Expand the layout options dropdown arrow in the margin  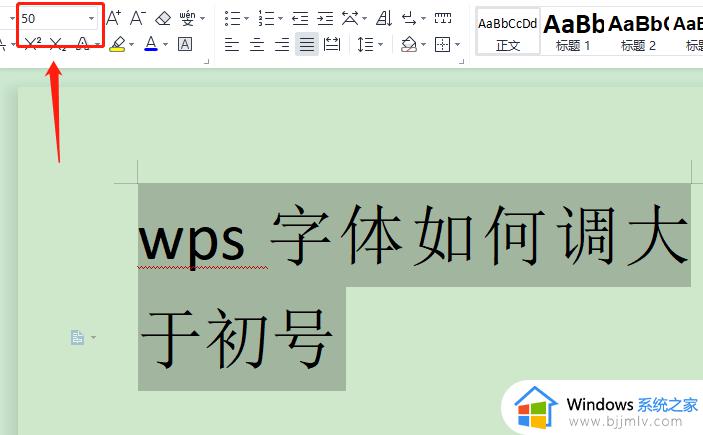(93, 337)
